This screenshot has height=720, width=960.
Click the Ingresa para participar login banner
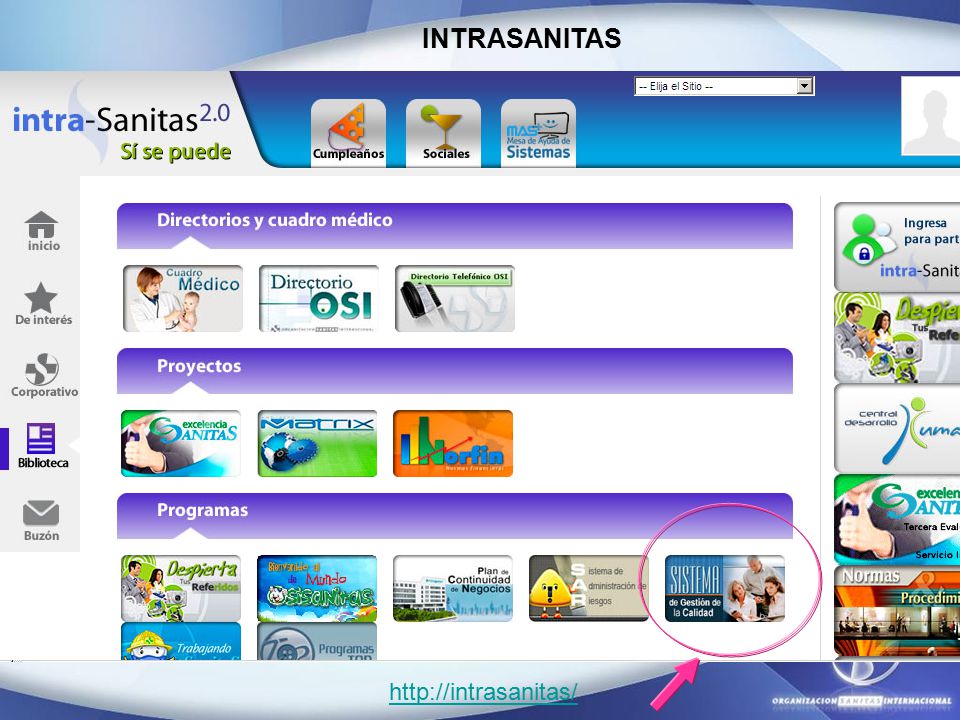(x=897, y=247)
